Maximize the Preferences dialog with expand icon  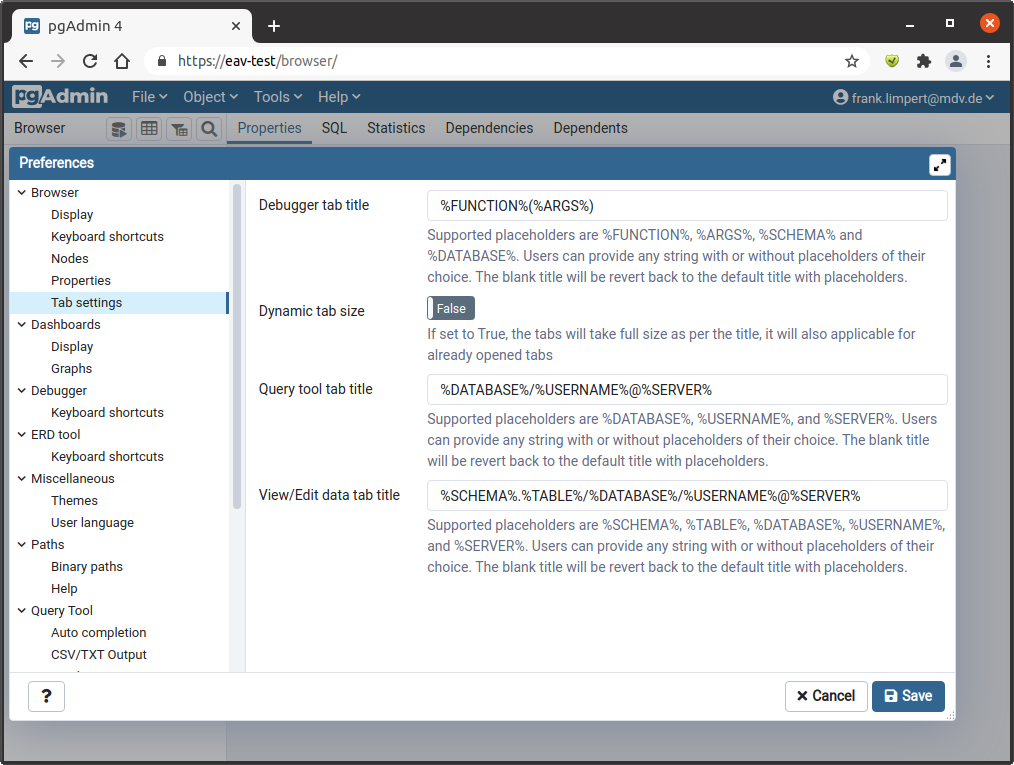point(939,165)
